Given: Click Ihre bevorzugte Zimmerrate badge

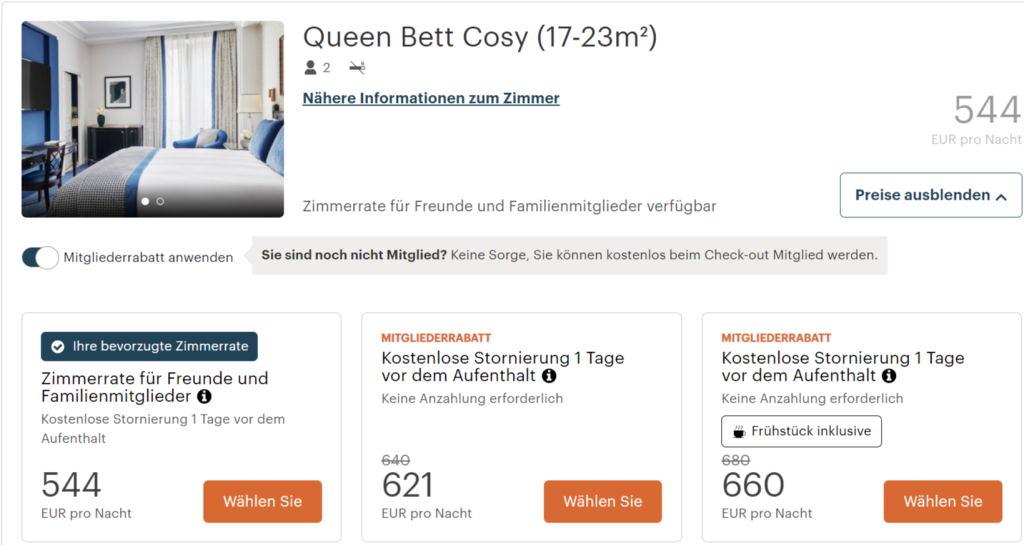Looking at the screenshot, I should tap(149, 347).
